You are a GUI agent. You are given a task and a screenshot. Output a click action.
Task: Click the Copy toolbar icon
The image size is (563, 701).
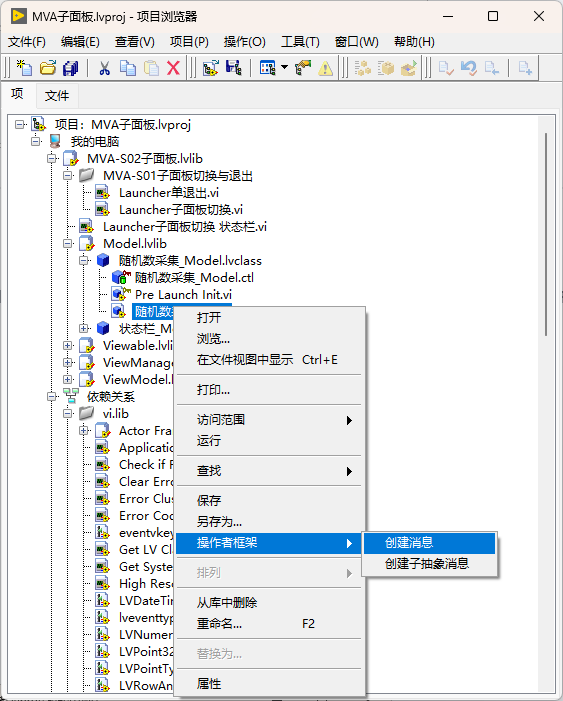128,68
